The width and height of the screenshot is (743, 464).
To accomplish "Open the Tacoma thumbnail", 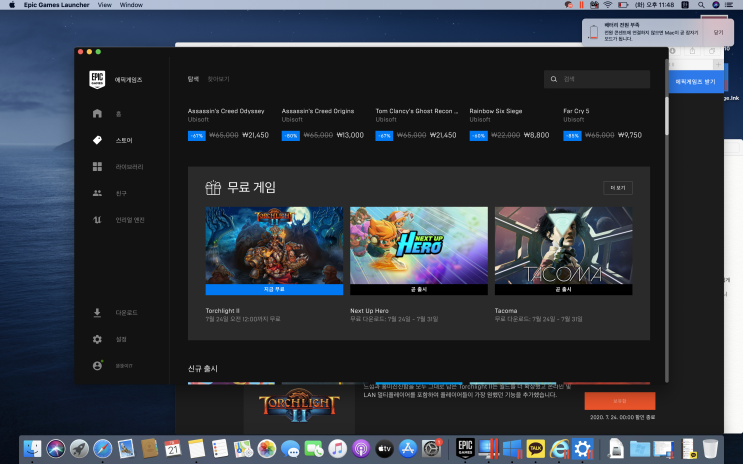I will pyautogui.click(x=563, y=246).
